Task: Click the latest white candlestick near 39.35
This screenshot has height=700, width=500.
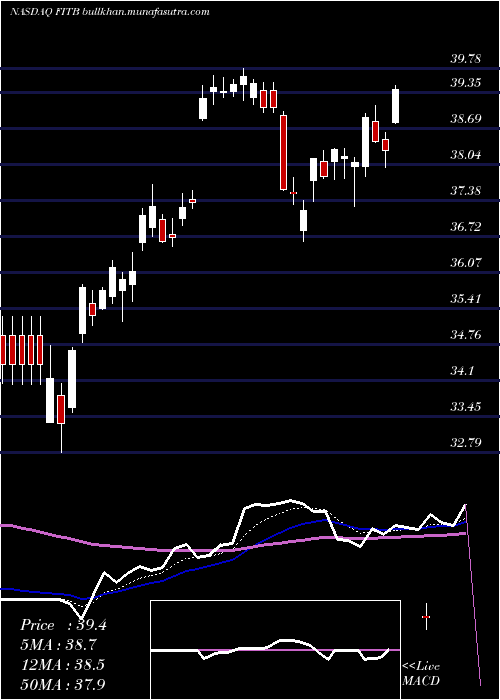Action: click(396, 106)
